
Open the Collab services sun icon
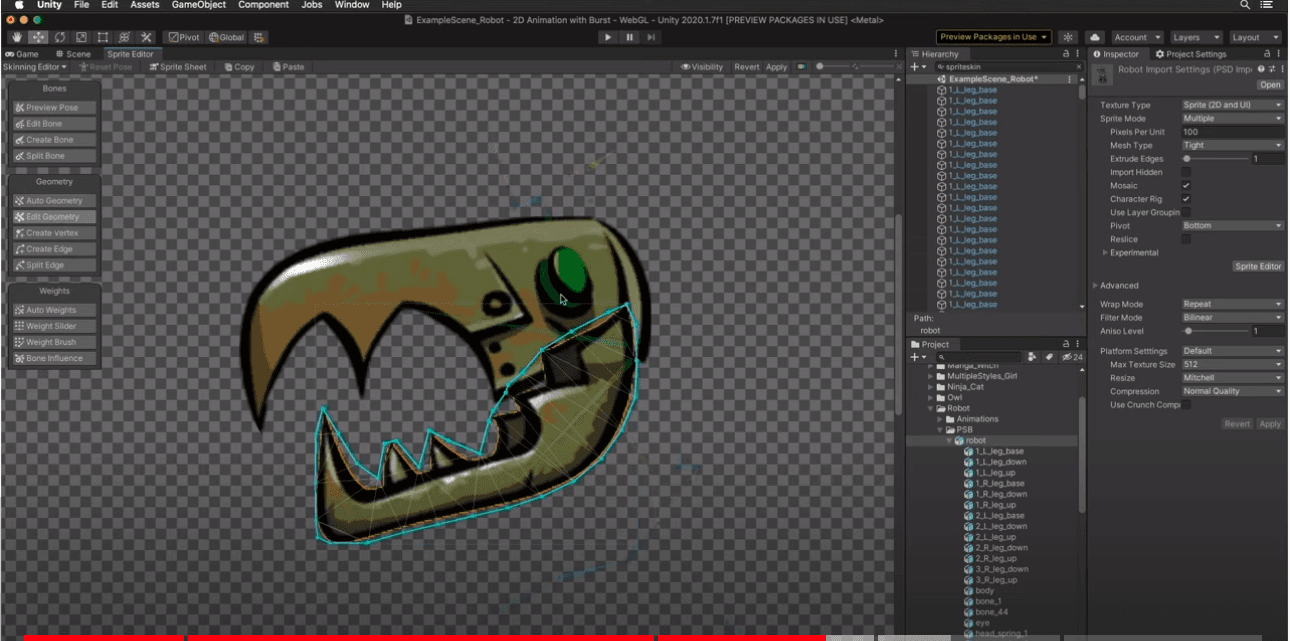point(1068,37)
